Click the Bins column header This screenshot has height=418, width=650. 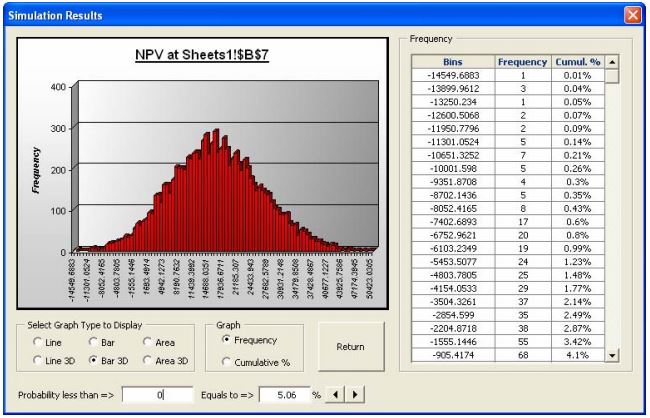click(x=453, y=62)
